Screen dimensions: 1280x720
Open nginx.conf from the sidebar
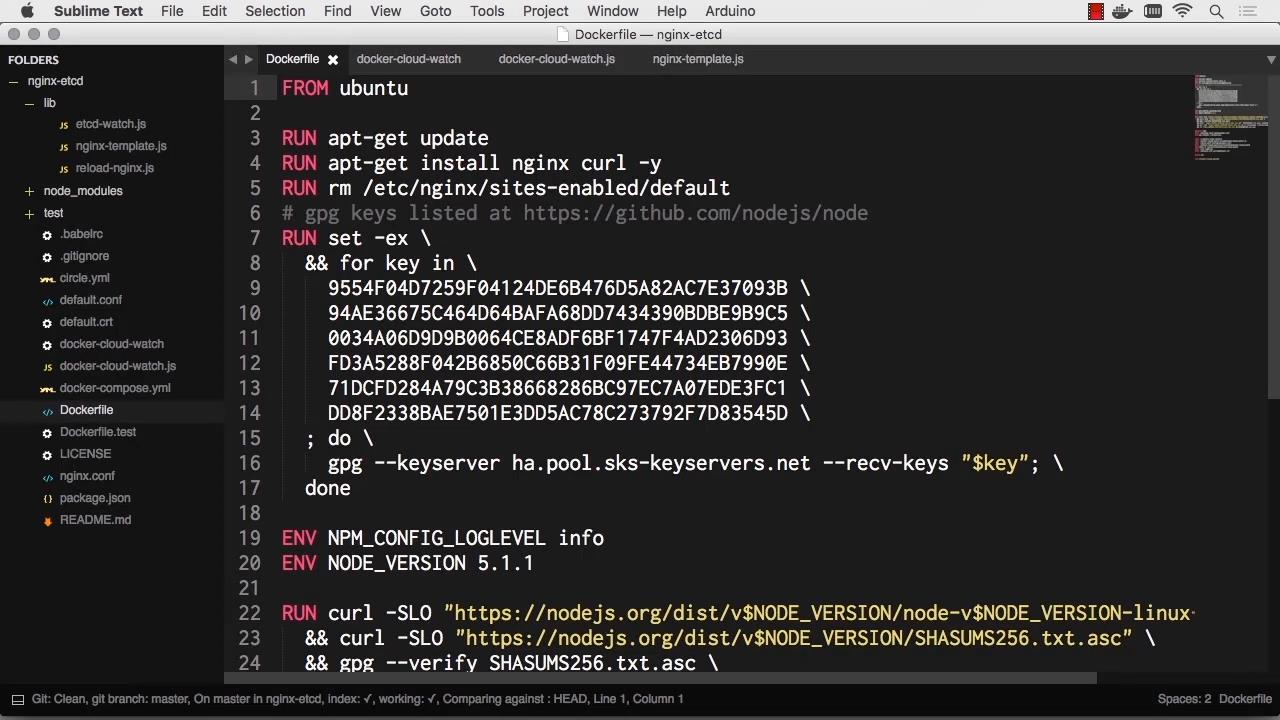tap(87, 476)
